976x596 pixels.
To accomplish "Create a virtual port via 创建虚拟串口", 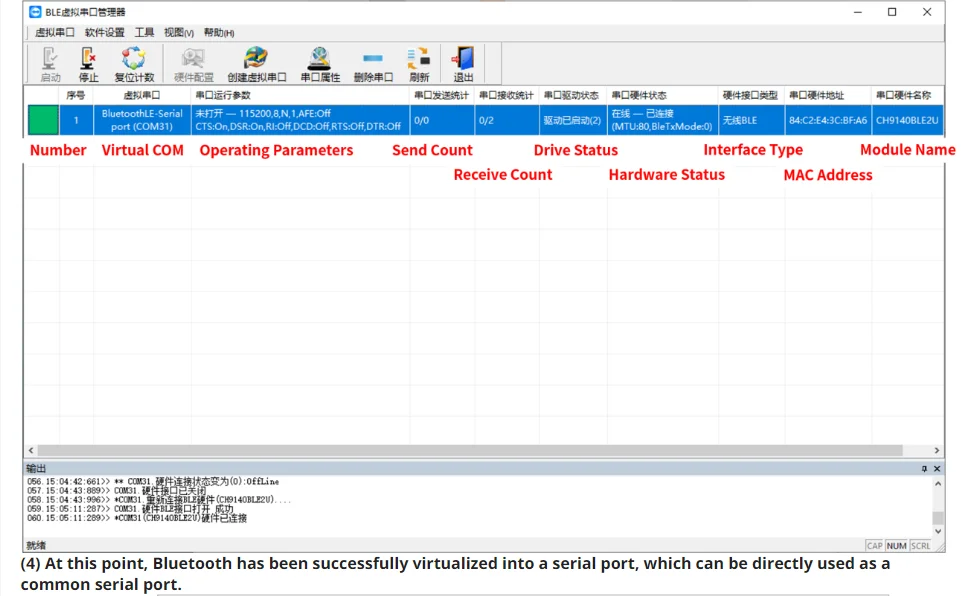I will (256, 64).
